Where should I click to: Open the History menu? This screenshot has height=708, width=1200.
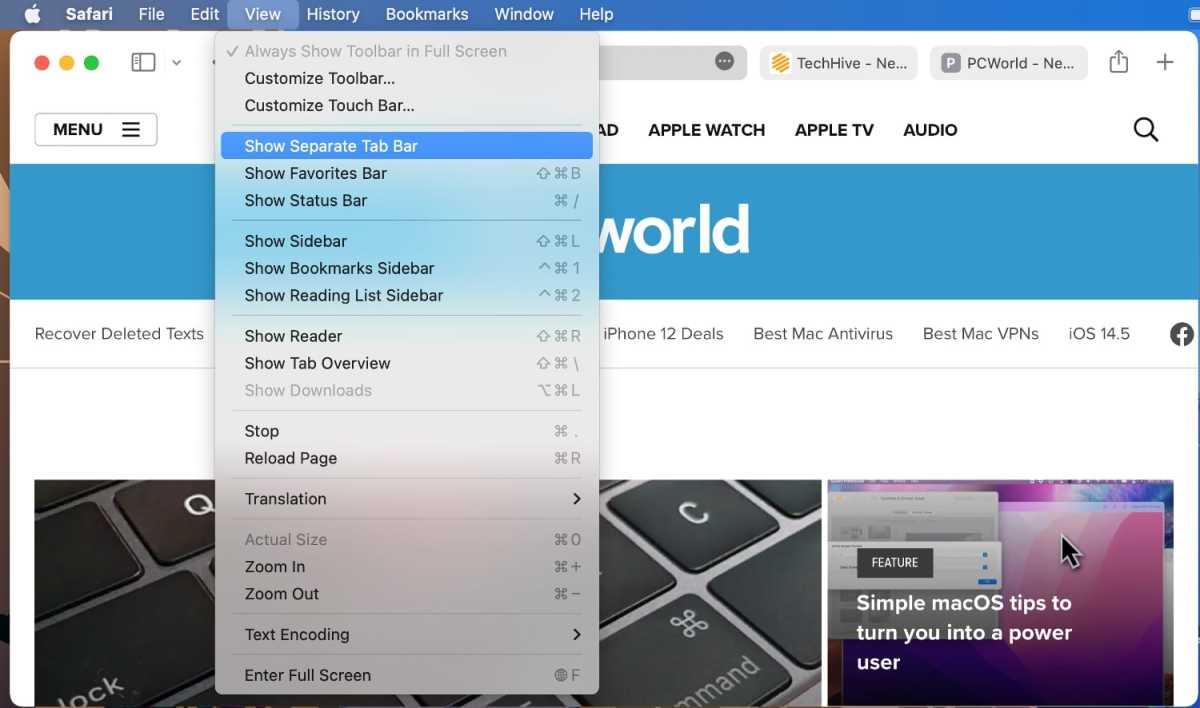click(332, 14)
